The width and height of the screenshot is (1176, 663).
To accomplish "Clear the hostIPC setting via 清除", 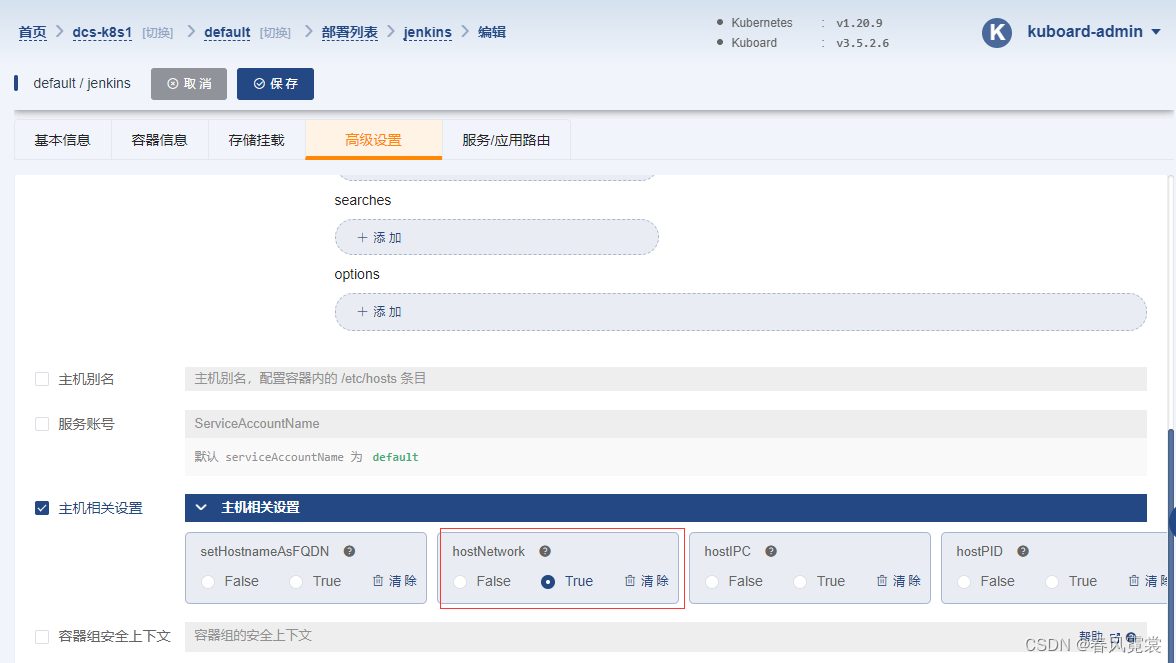I will tap(898, 581).
